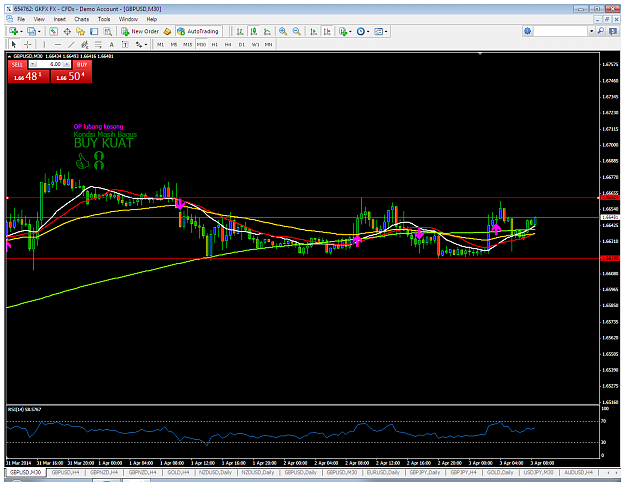The width and height of the screenshot is (625, 482).
Task: Switch to the GOLD,H4 chart tab
Action: click(x=178, y=472)
